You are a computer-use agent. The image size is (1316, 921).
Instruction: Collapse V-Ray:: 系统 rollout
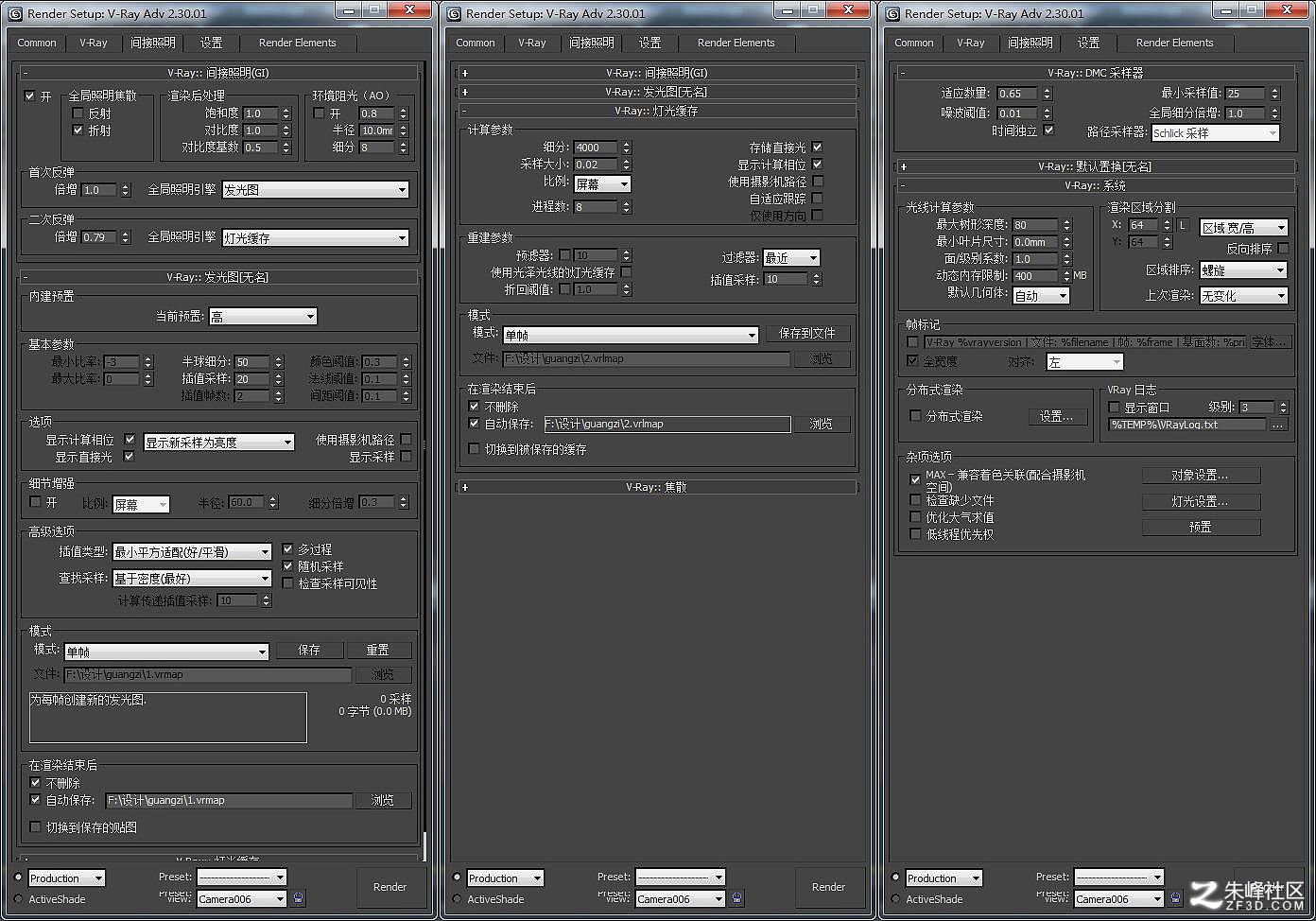click(1095, 186)
